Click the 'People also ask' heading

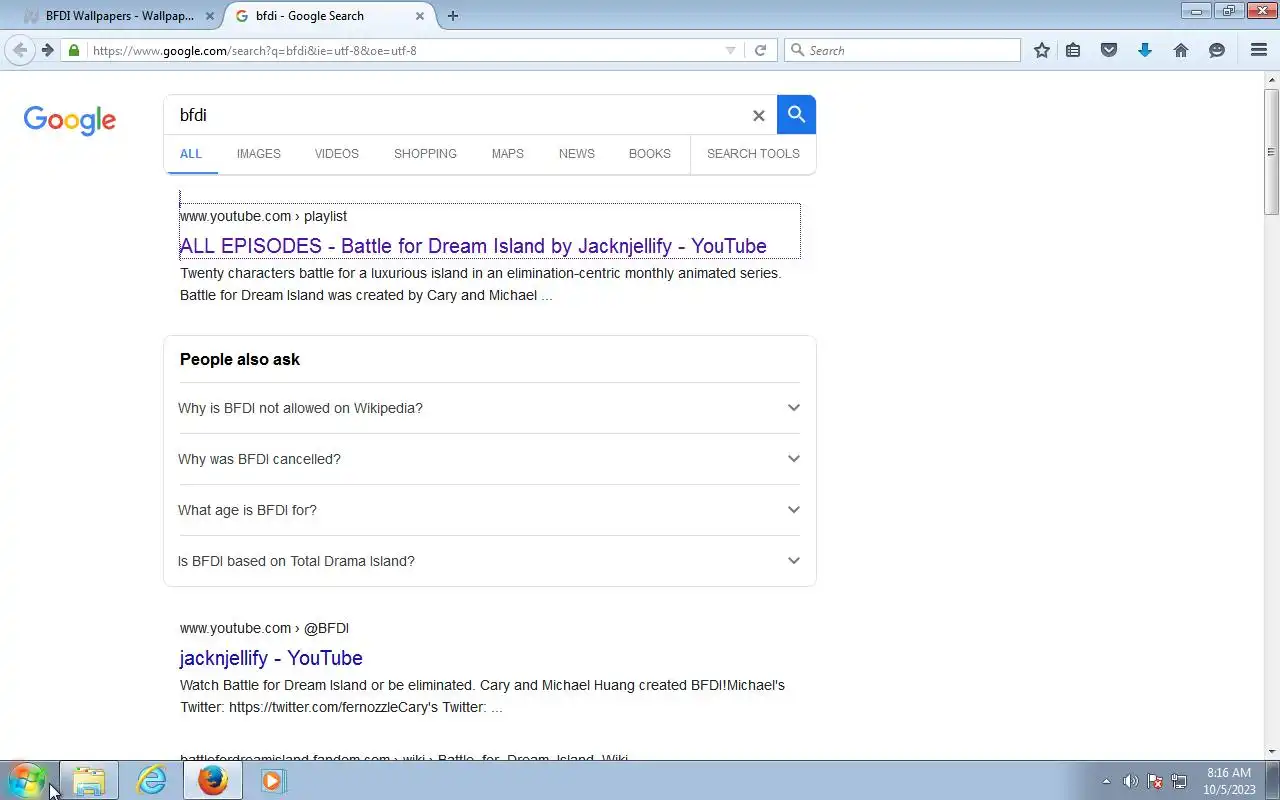point(240,360)
